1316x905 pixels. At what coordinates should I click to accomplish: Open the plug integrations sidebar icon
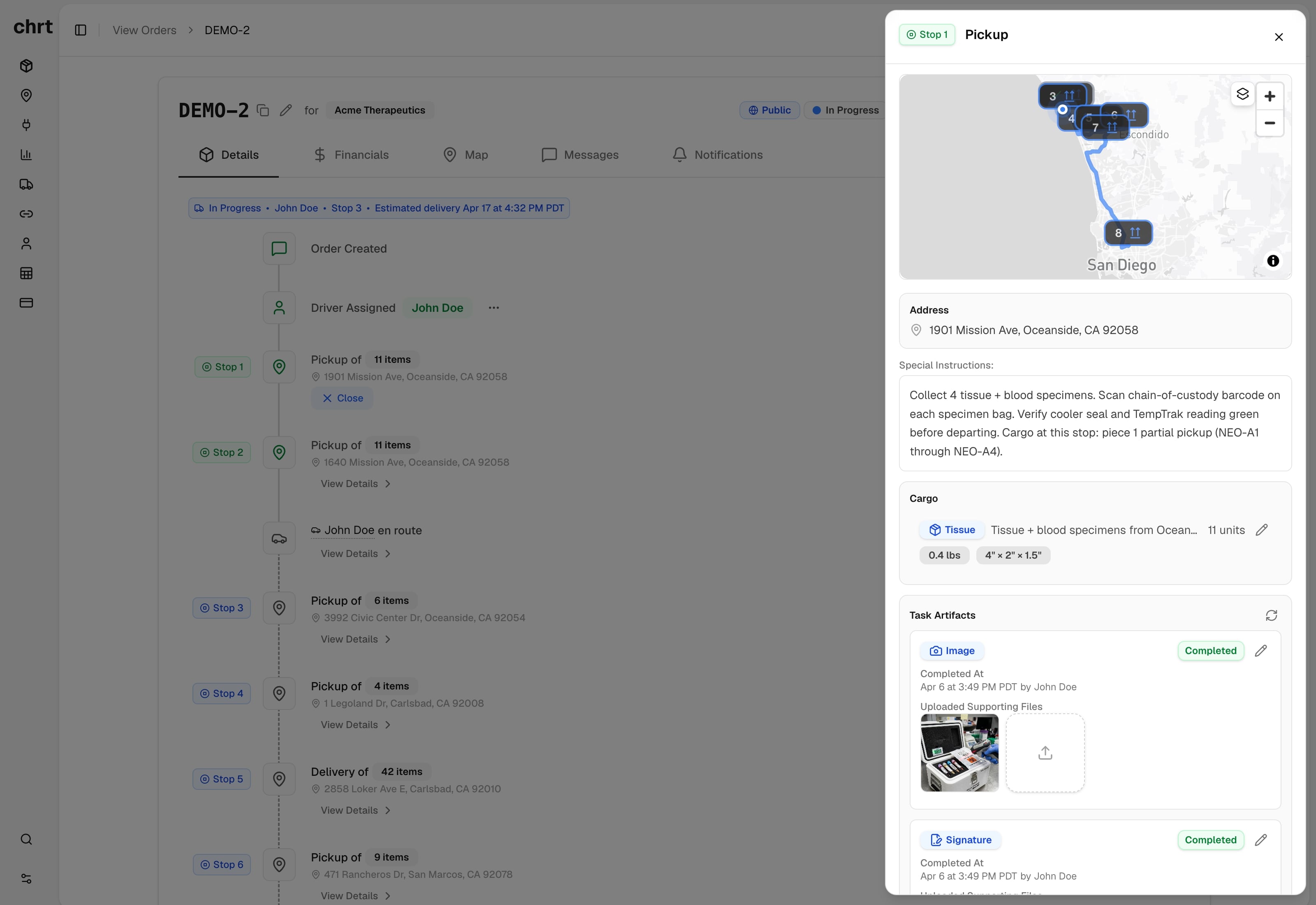(26, 125)
